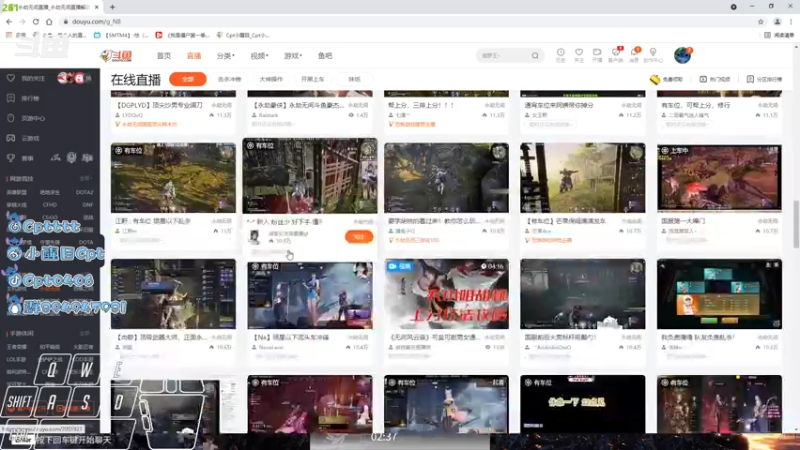Screen dimensions: 800x450
Task: Click streamer avatar on hovered card
Action: (254, 237)
